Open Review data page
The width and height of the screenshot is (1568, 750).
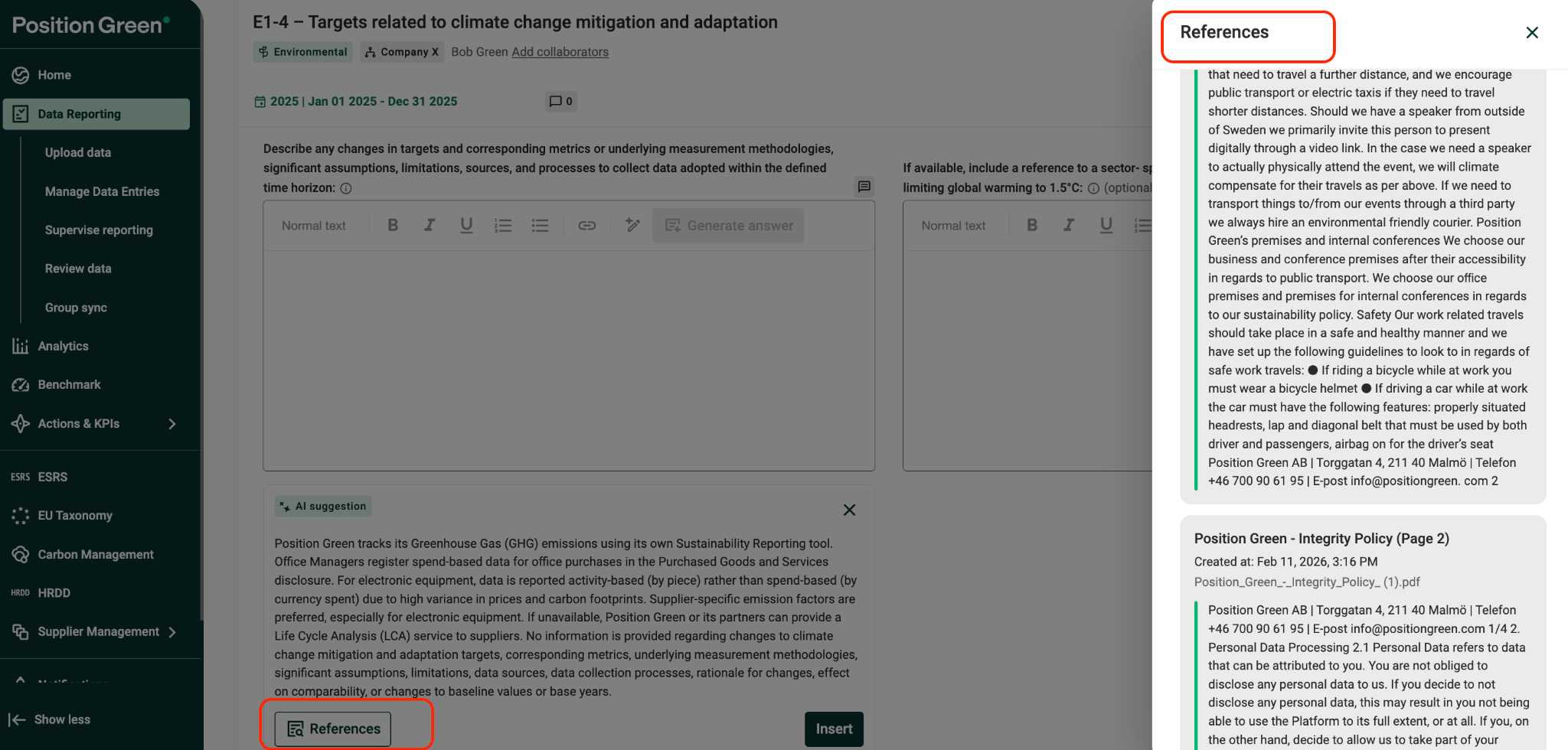[78, 269]
